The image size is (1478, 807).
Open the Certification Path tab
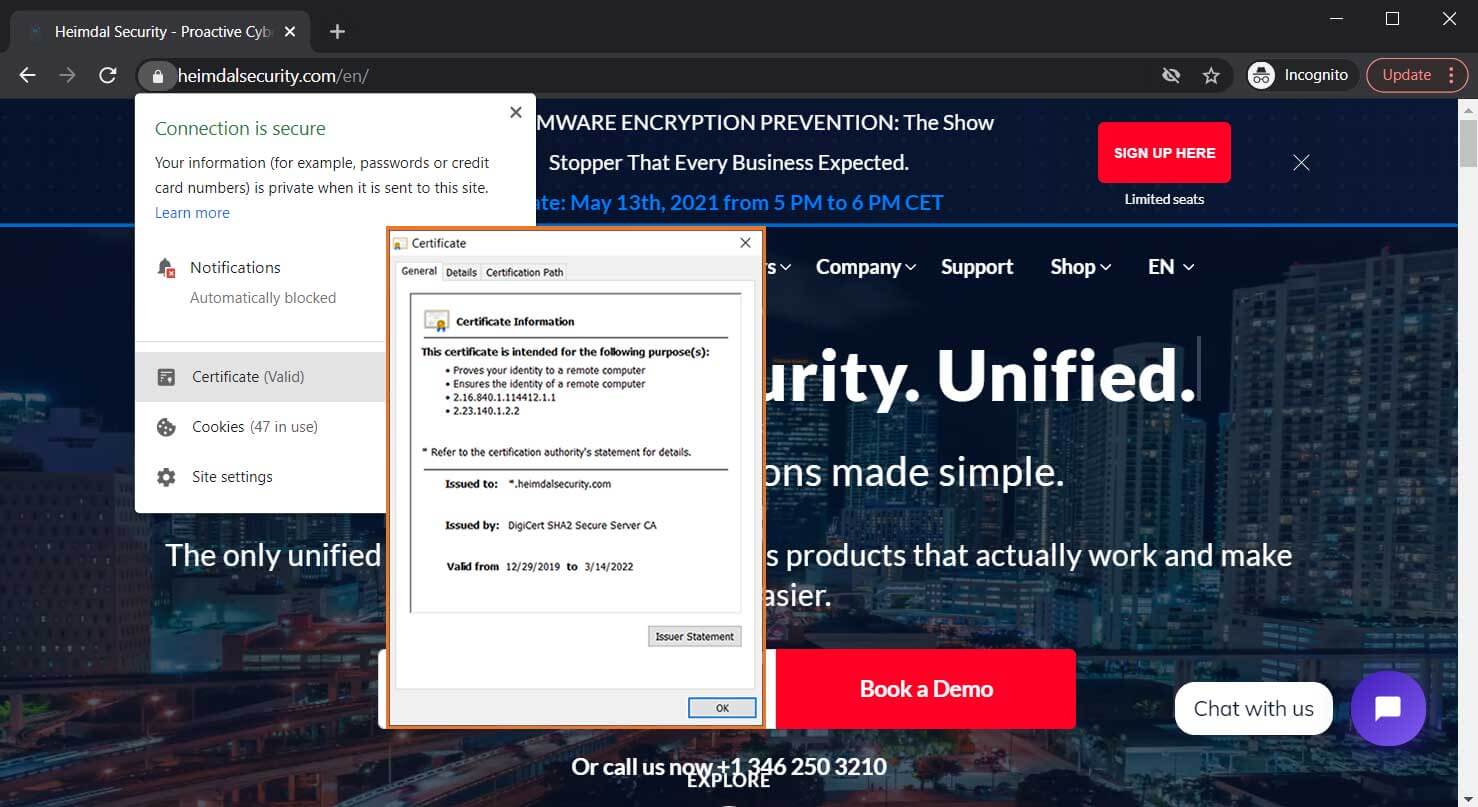pyautogui.click(x=525, y=272)
